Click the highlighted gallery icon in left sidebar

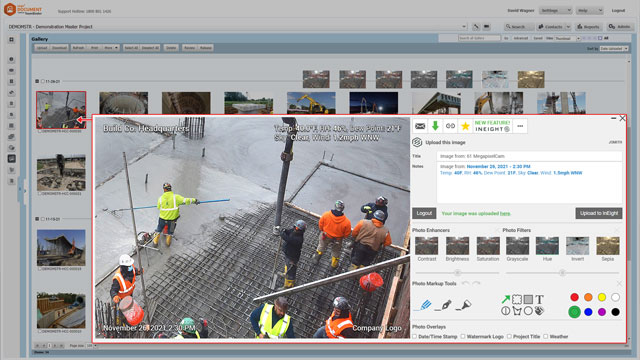(x=11, y=158)
